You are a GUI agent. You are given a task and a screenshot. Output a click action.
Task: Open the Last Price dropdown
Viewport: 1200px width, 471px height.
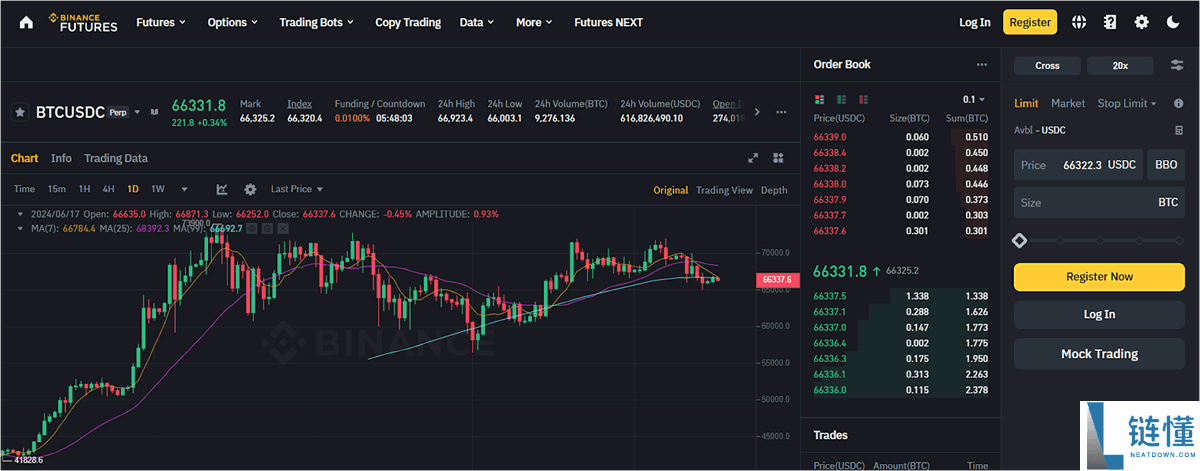297,189
